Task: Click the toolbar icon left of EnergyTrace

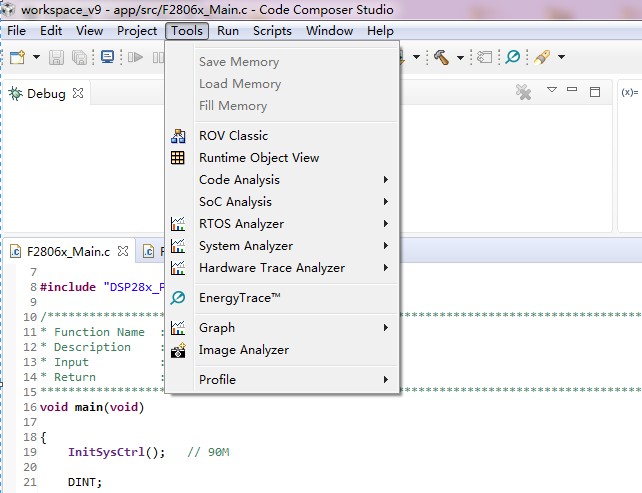Action: (485, 57)
